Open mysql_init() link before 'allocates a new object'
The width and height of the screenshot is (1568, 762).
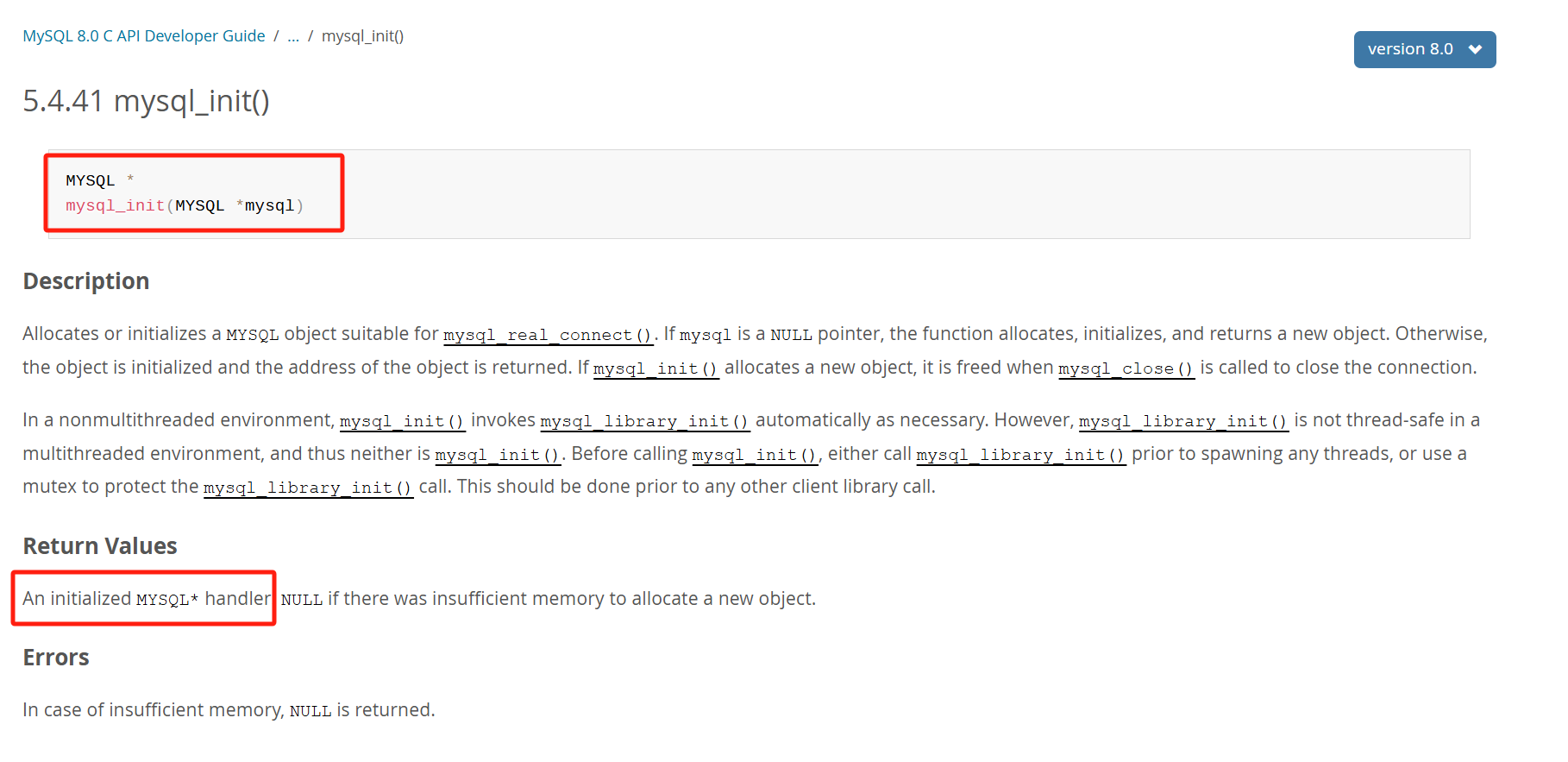point(655,368)
